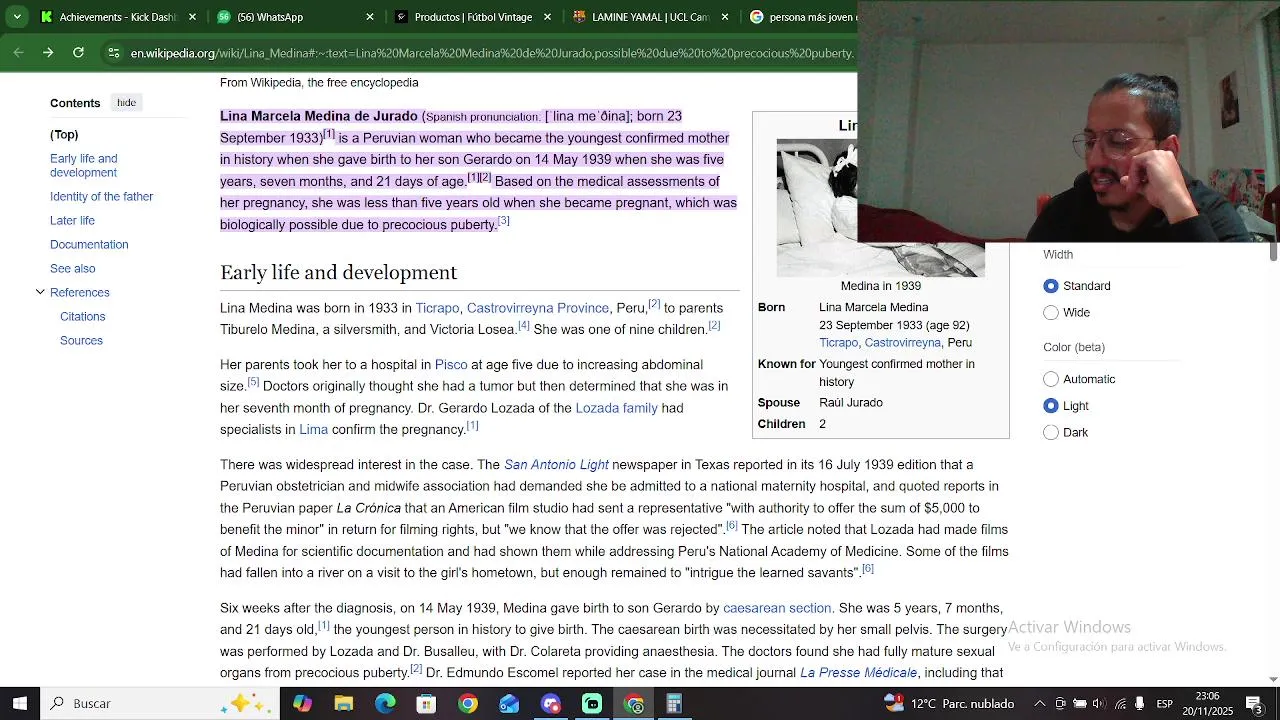This screenshot has height=720, width=1280.
Task: Open weather widget 12°C Parc. nublado
Action: click(948, 704)
